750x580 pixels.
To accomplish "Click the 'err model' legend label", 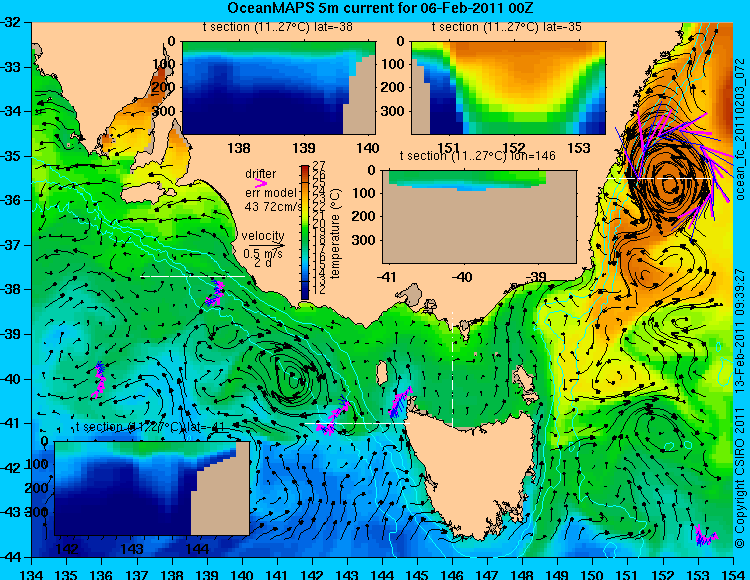I will tap(271, 193).
